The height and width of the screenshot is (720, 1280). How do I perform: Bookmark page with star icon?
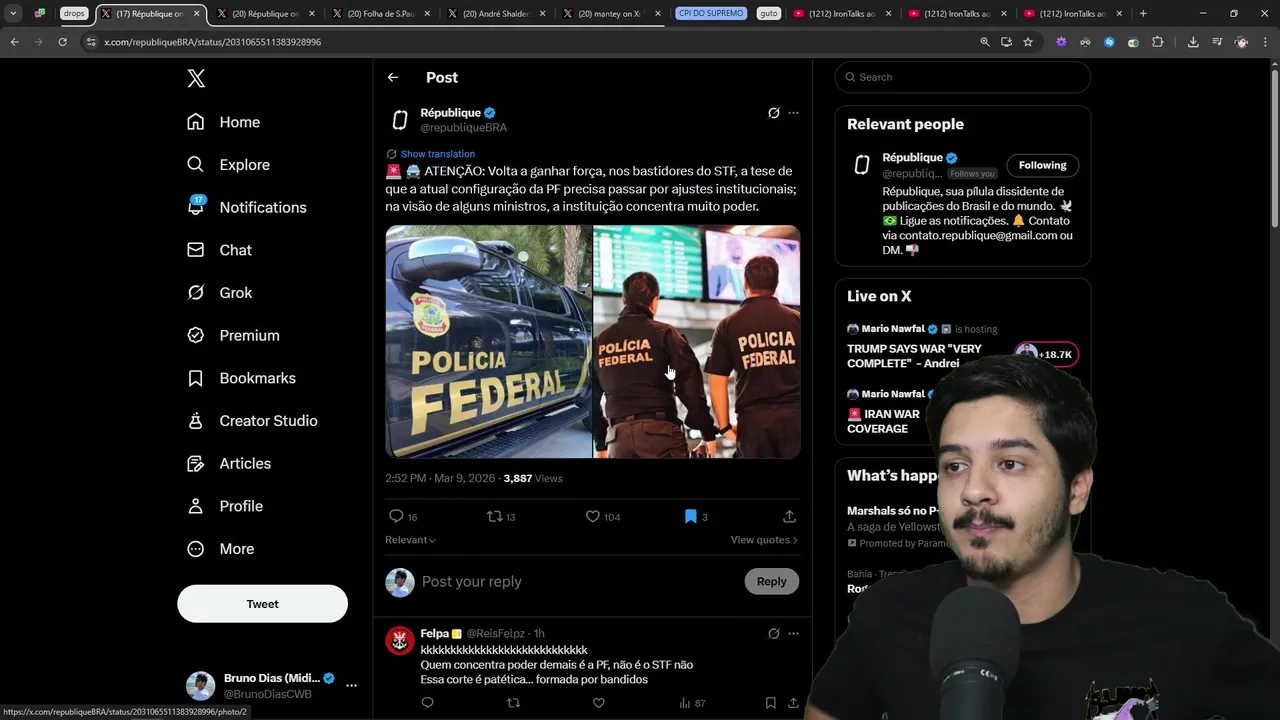[x=1028, y=42]
